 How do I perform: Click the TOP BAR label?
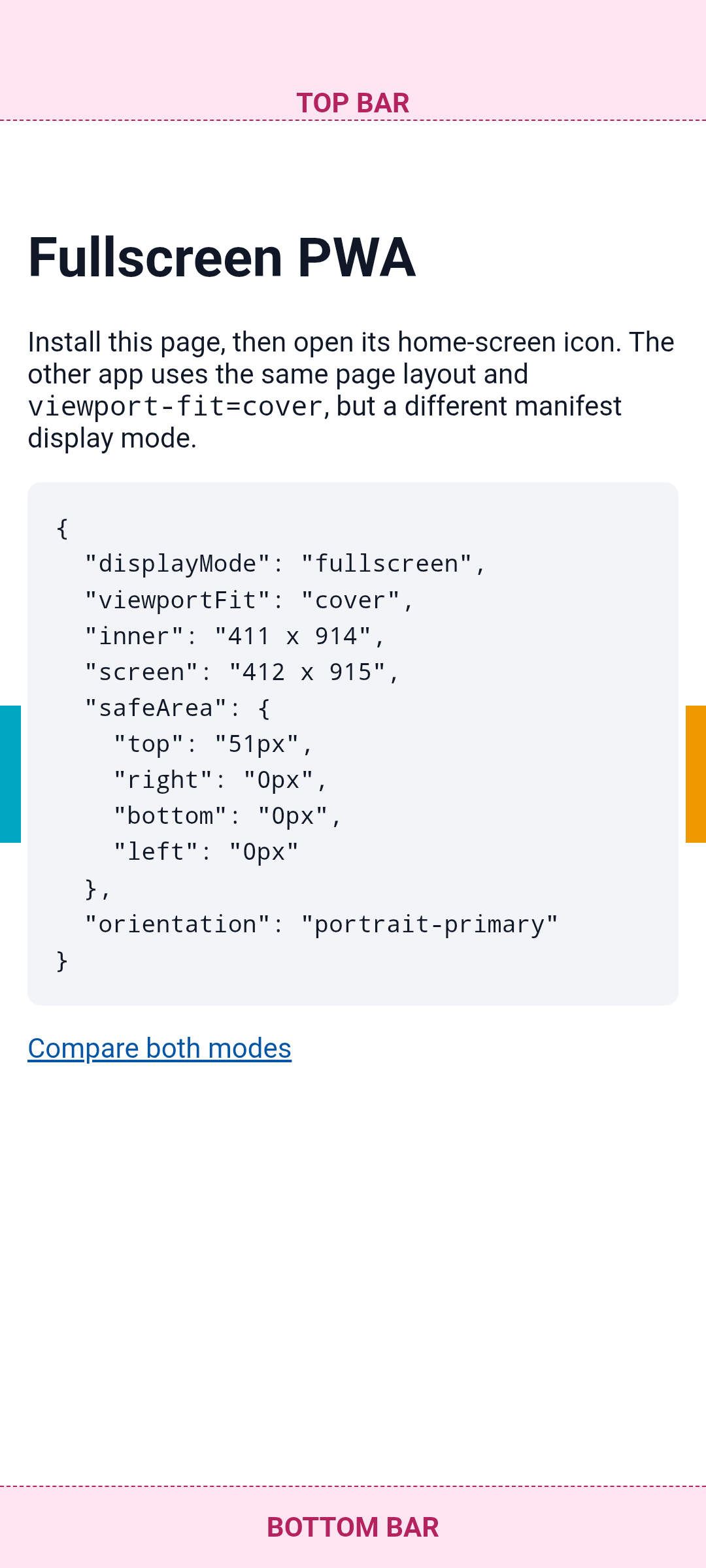[353, 103]
